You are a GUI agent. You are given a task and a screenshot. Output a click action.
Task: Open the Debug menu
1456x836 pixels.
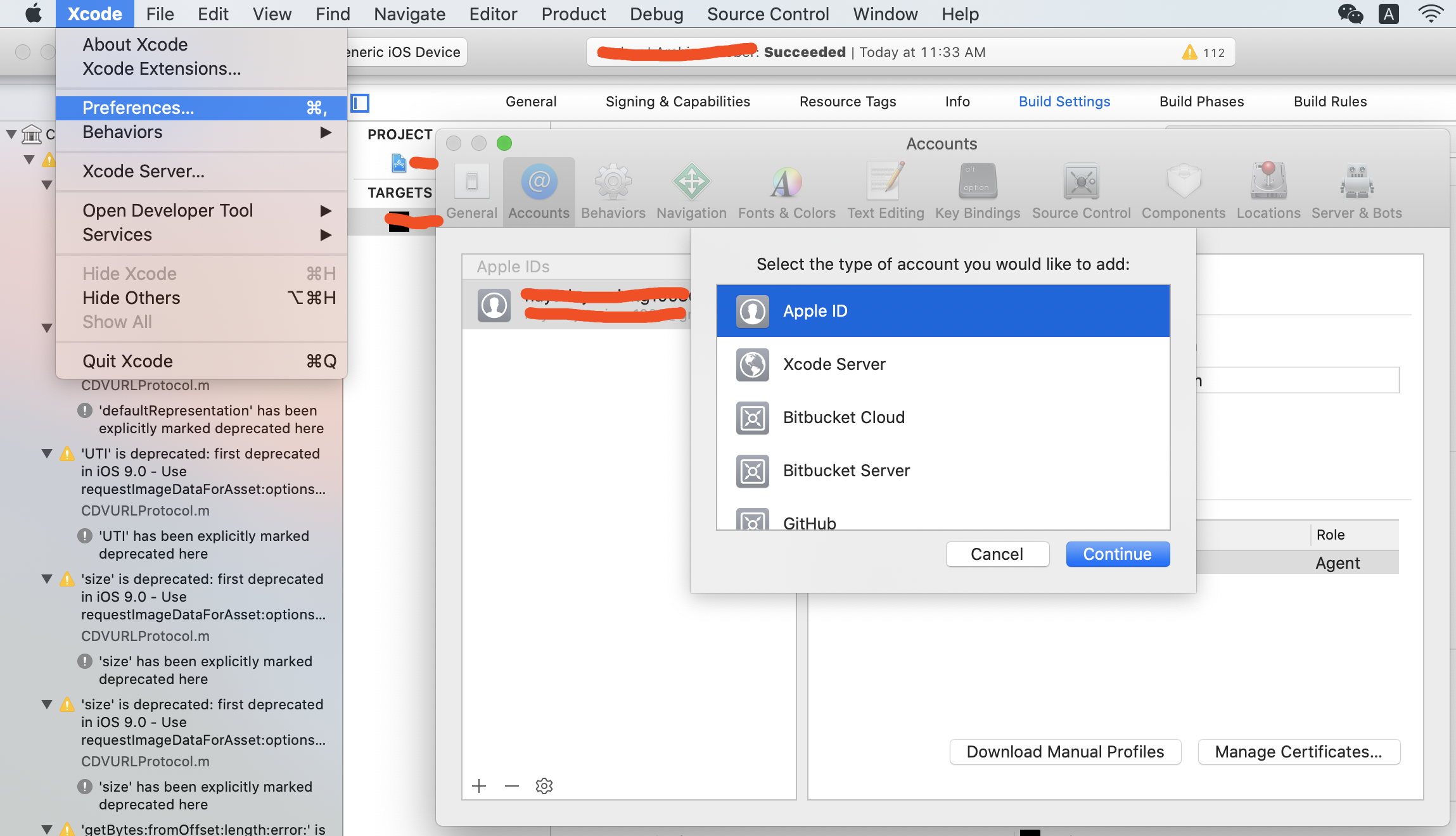coord(656,13)
